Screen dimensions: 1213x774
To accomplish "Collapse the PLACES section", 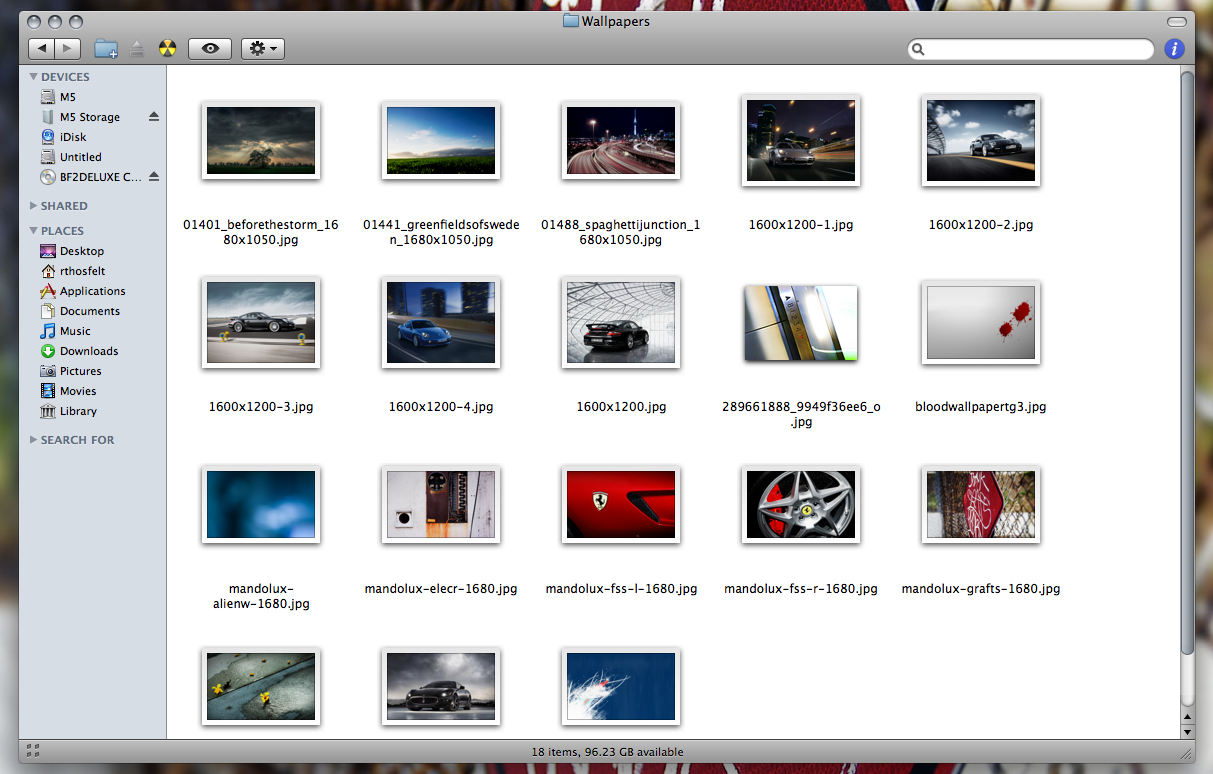I will pos(33,231).
